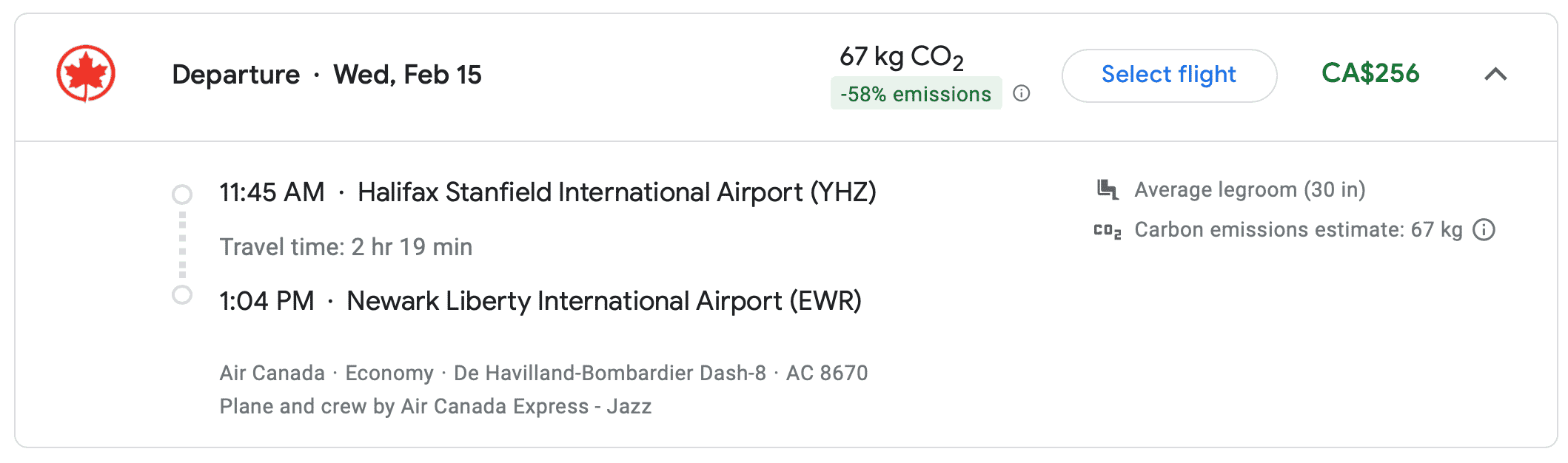Click the Air Canada maple leaf logo

(86, 73)
